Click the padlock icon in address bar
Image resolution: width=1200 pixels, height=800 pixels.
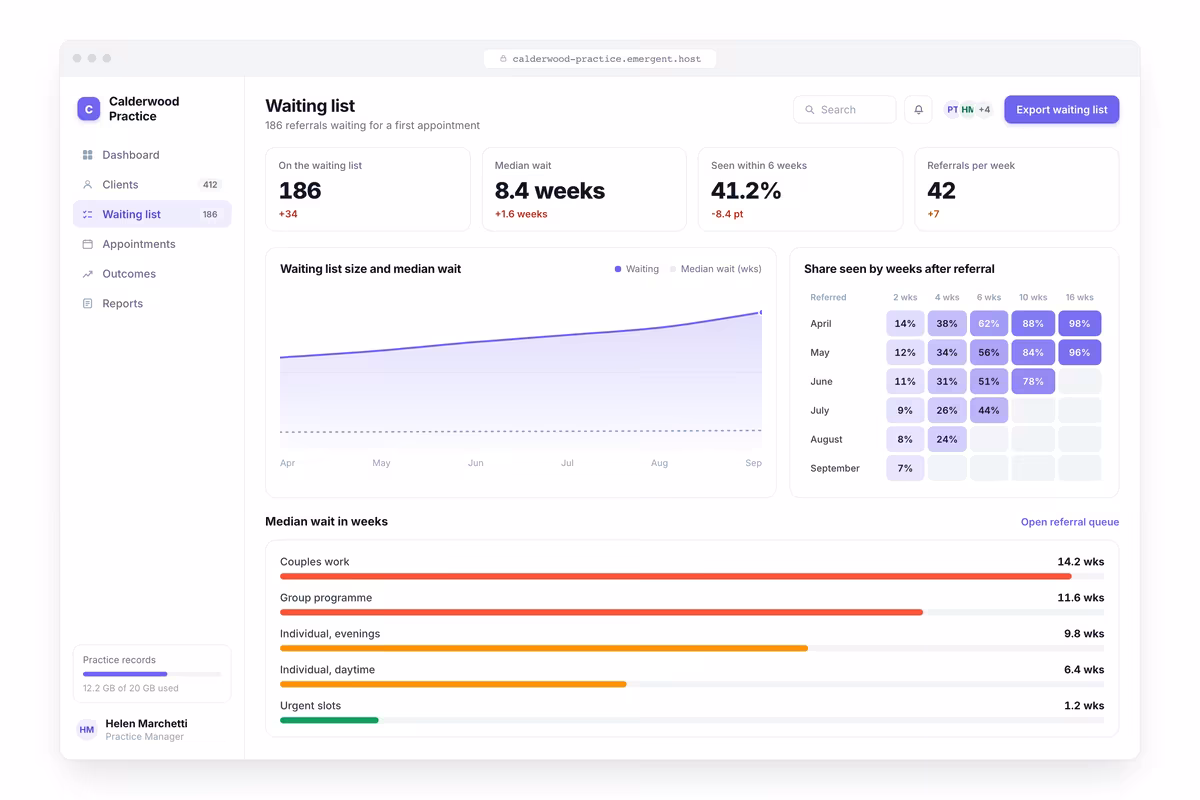tap(503, 59)
